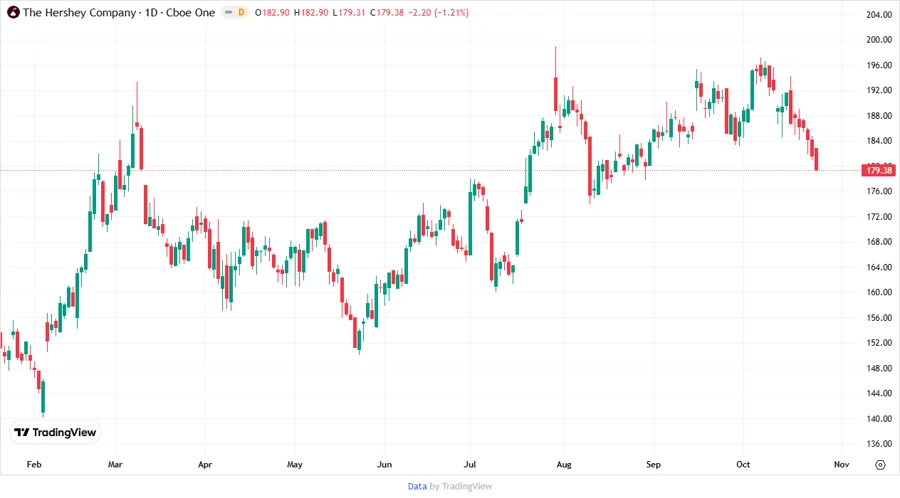This screenshot has height=498, width=900.
Task: Click the Oct label on time axis
Action: (x=743, y=464)
